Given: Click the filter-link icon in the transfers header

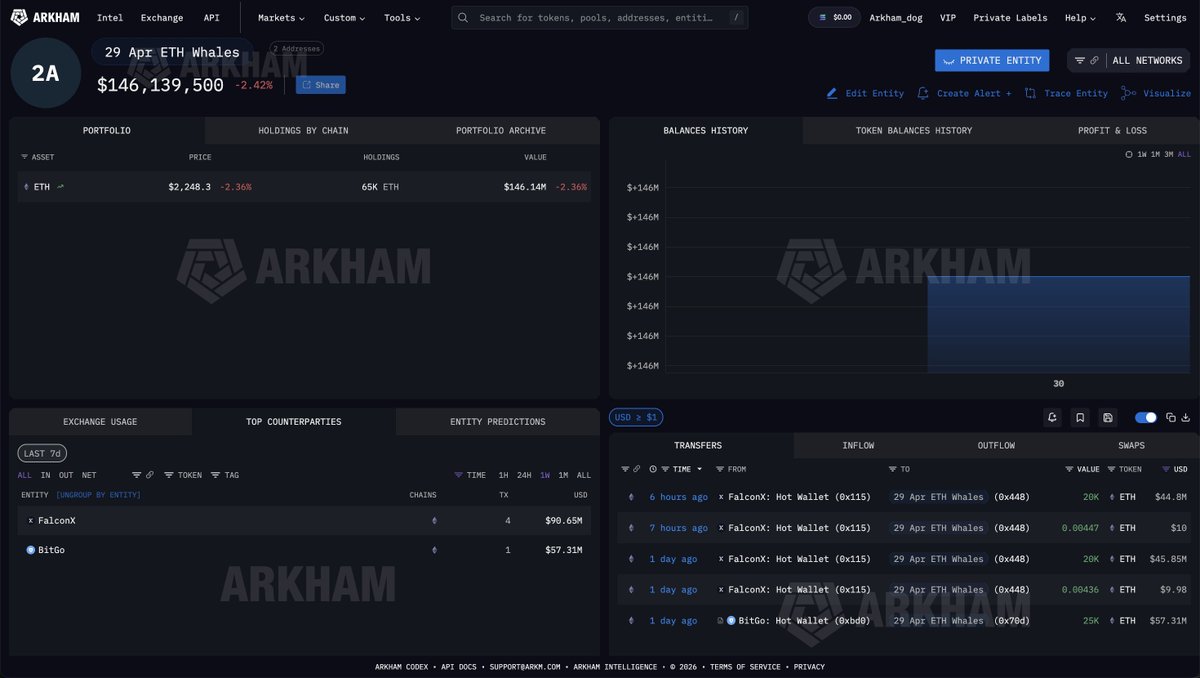Looking at the screenshot, I should [630, 469].
